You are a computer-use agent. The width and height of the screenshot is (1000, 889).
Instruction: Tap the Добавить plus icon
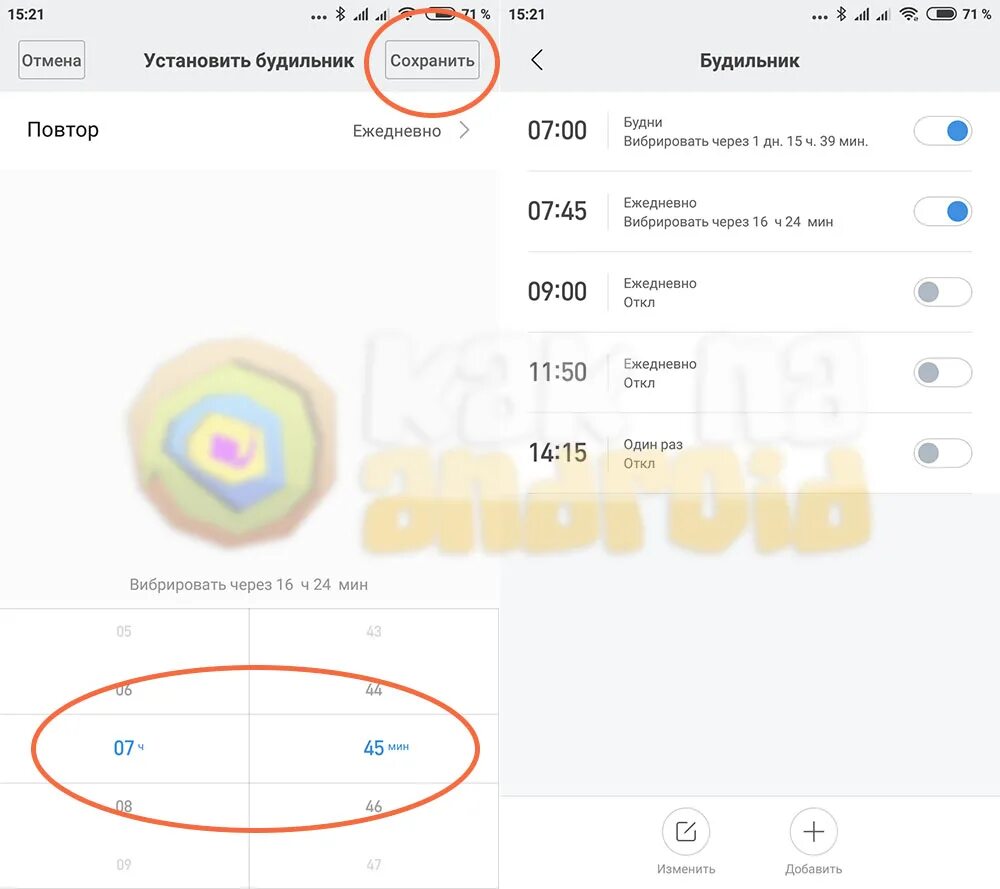tap(813, 832)
